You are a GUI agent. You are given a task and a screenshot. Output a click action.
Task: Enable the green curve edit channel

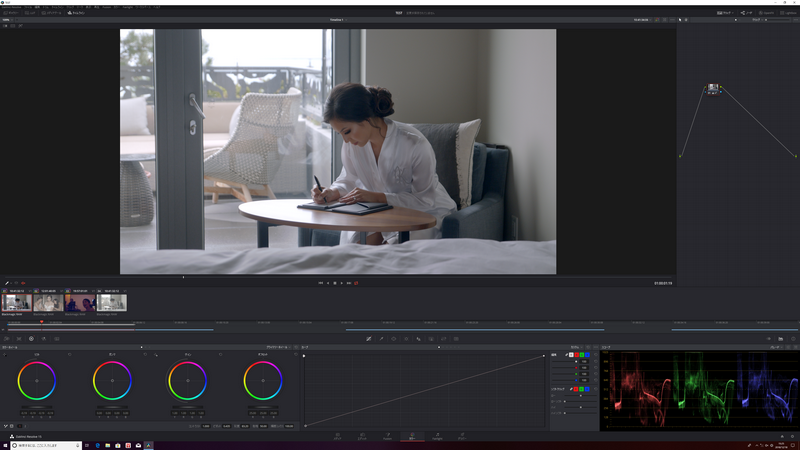pos(582,355)
